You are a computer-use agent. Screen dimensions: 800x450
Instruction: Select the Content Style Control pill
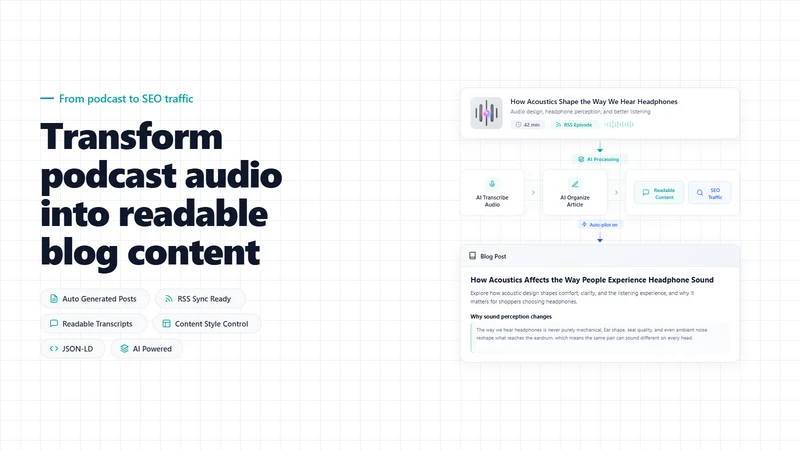click(207, 323)
